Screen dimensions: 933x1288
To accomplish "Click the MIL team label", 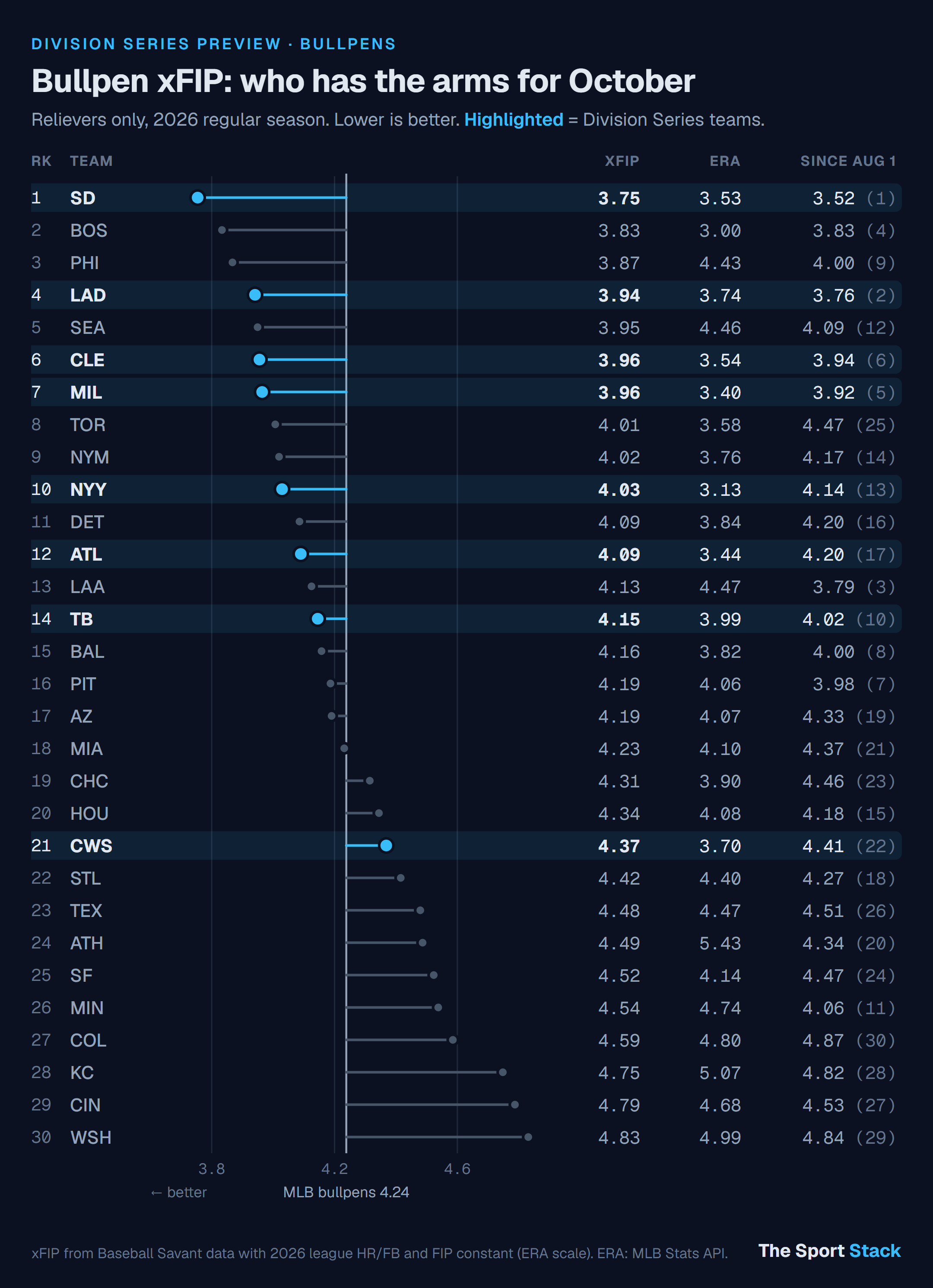I will pos(86,393).
